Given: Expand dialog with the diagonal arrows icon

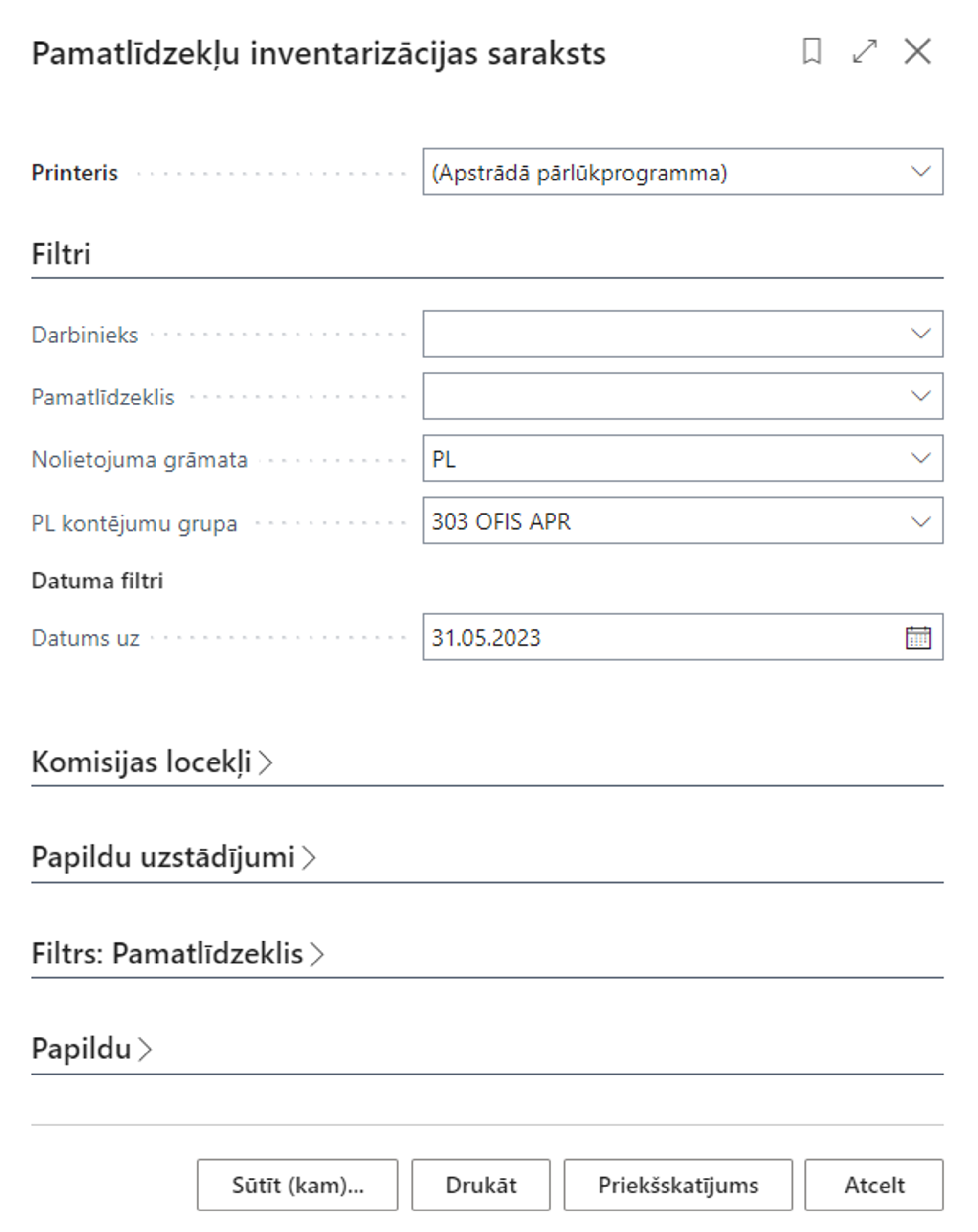Looking at the screenshot, I should (865, 52).
